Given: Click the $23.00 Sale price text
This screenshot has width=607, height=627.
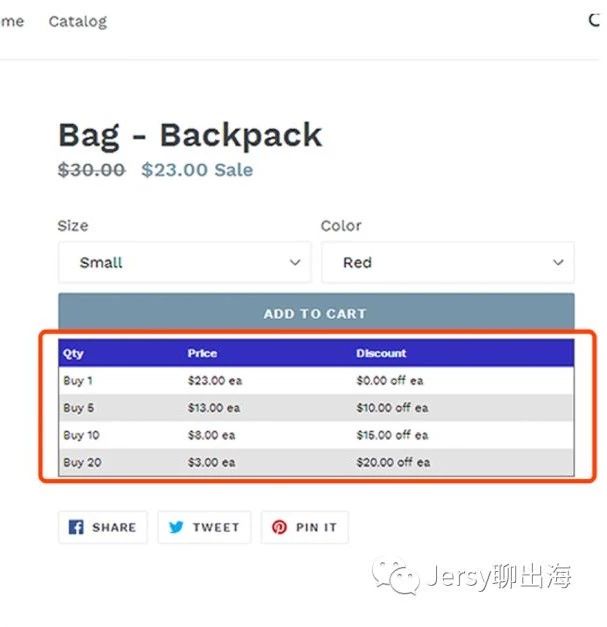Looking at the screenshot, I should (197, 170).
